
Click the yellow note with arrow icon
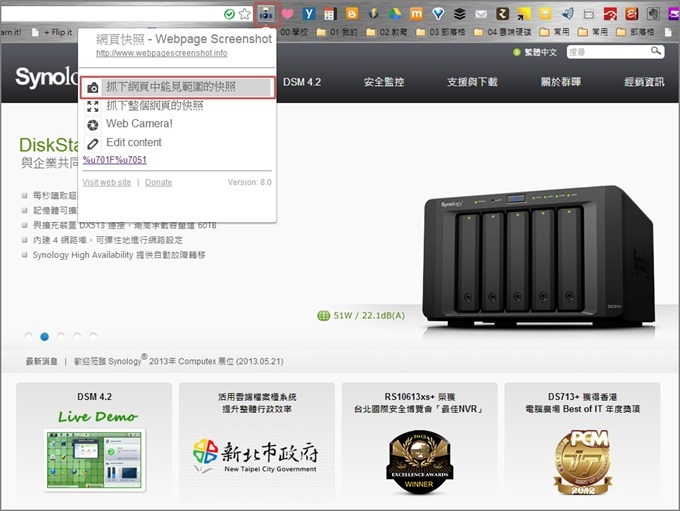coord(524,14)
